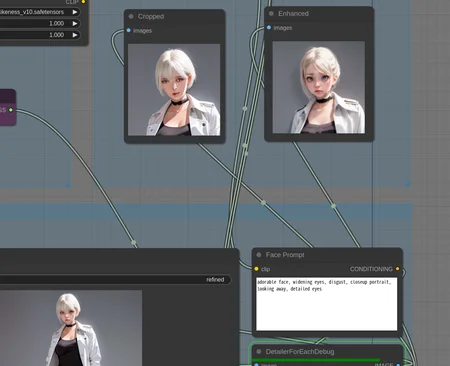The height and width of the screenshot is (366, 450).
Task: Increase the first 1.000 strength value with arrow
Action: click(x=75, y=23)
